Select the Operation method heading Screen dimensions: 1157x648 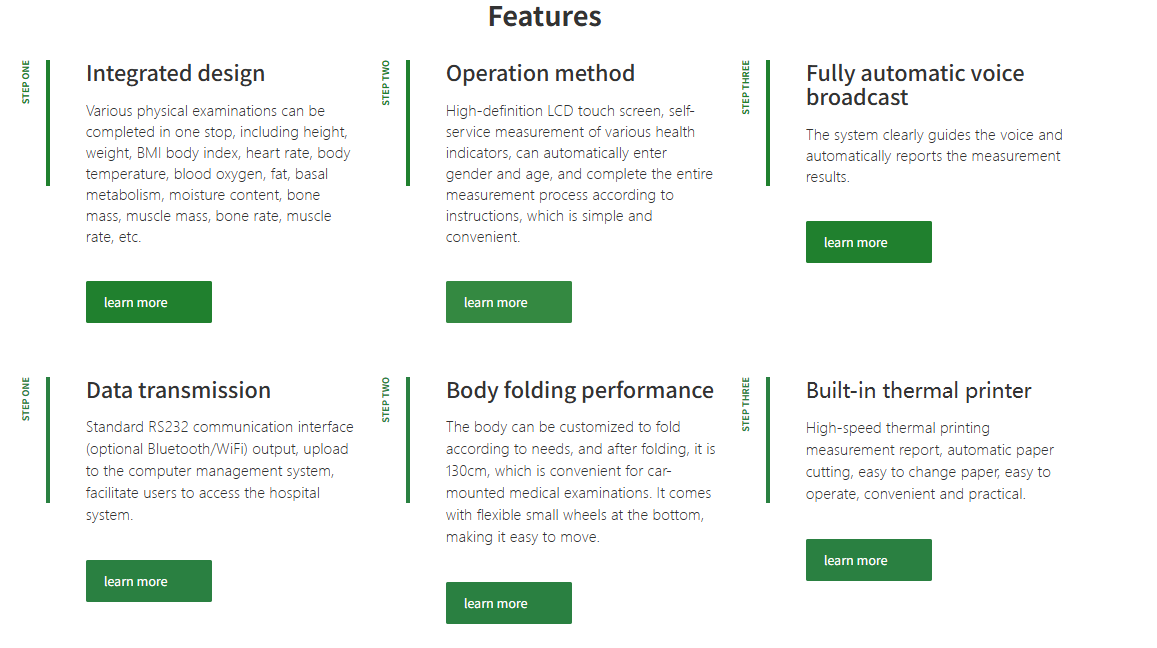[x=540, y=73]
